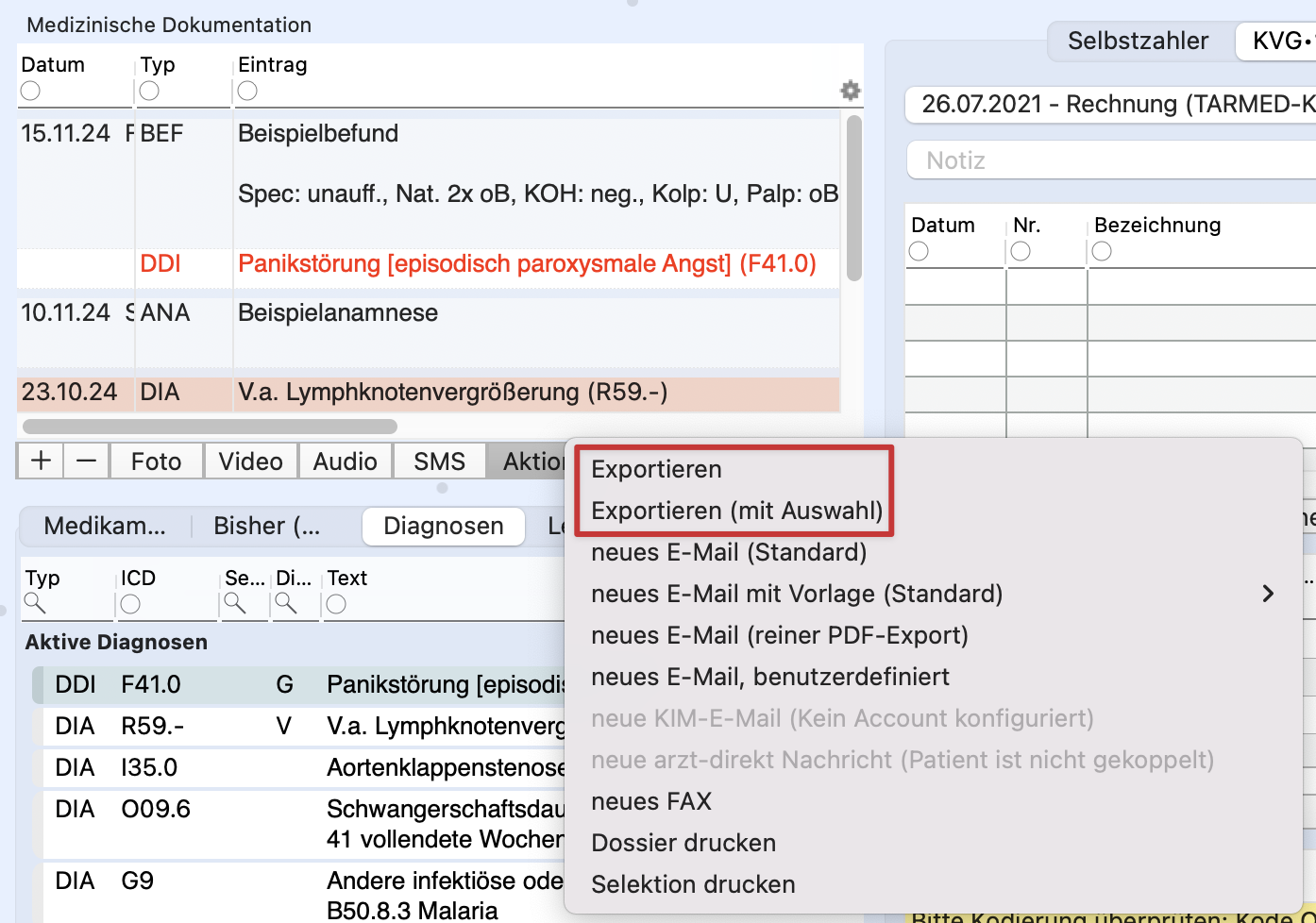This screenshot has height=923, width=1316.
Task: Open the 26.07.2021 Rechnung dropdown
Action: 1110,104
